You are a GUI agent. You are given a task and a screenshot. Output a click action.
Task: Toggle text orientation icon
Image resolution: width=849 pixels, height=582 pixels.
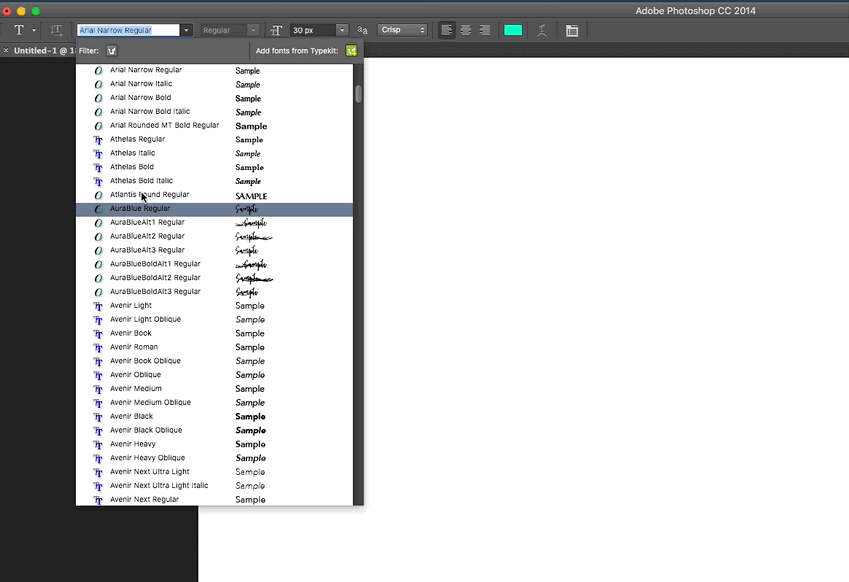point(56,30)
